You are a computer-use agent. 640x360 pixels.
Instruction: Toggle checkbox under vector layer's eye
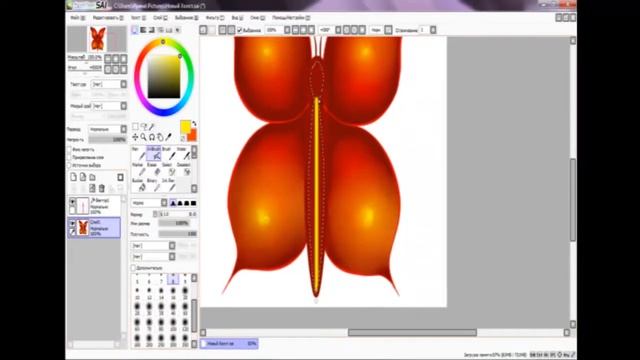[73, 210]
